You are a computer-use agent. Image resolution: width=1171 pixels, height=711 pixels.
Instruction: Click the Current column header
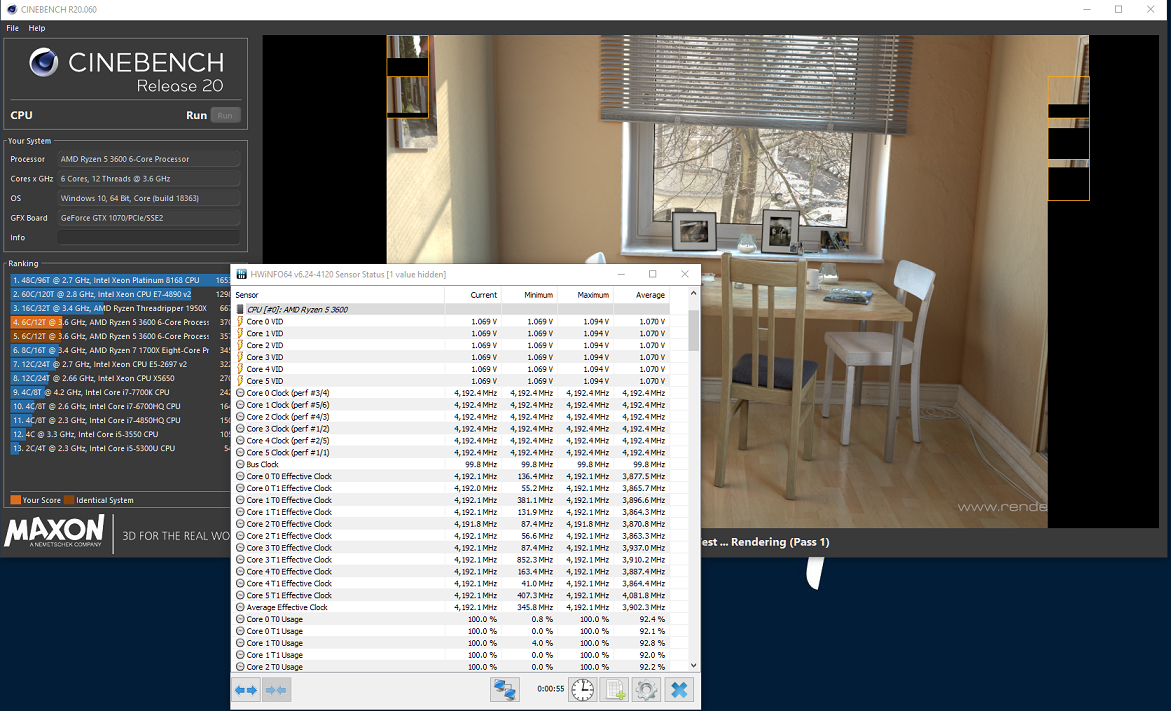coord(473,295)
